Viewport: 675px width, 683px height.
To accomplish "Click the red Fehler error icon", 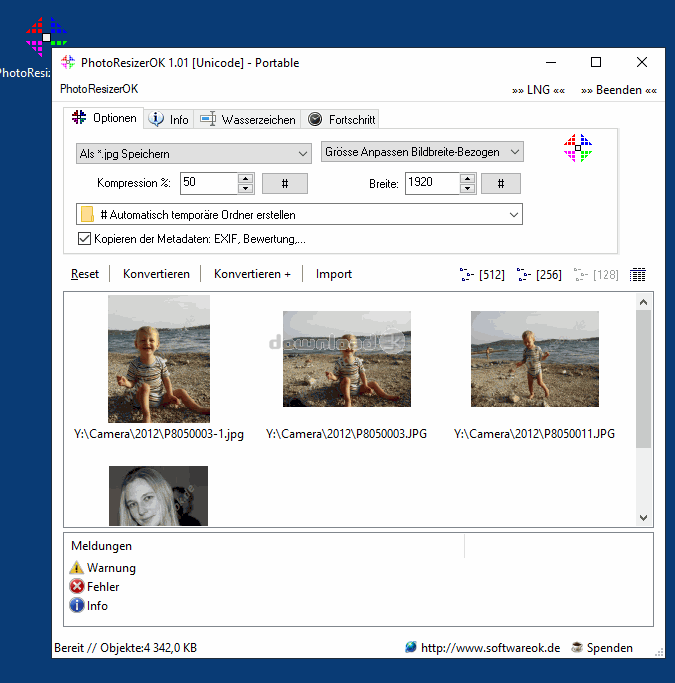I will [77, 586].
